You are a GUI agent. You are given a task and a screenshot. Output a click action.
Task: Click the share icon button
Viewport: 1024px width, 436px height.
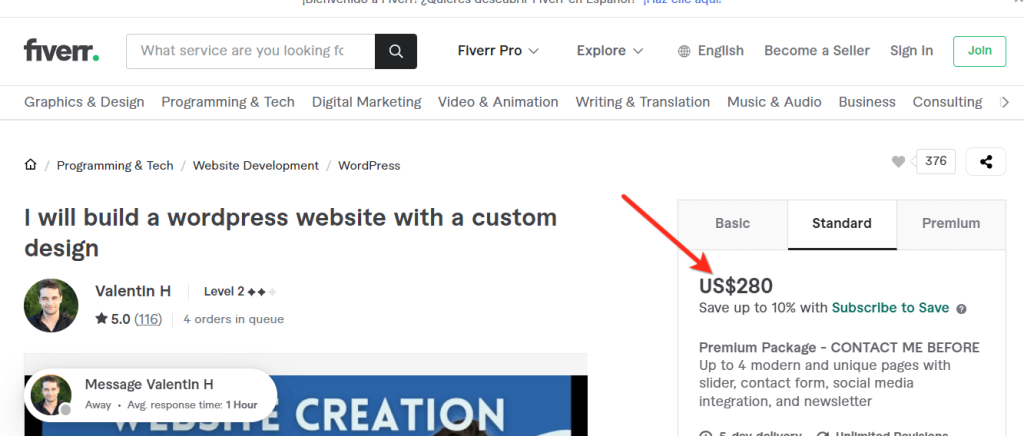(x=986, y=162)
